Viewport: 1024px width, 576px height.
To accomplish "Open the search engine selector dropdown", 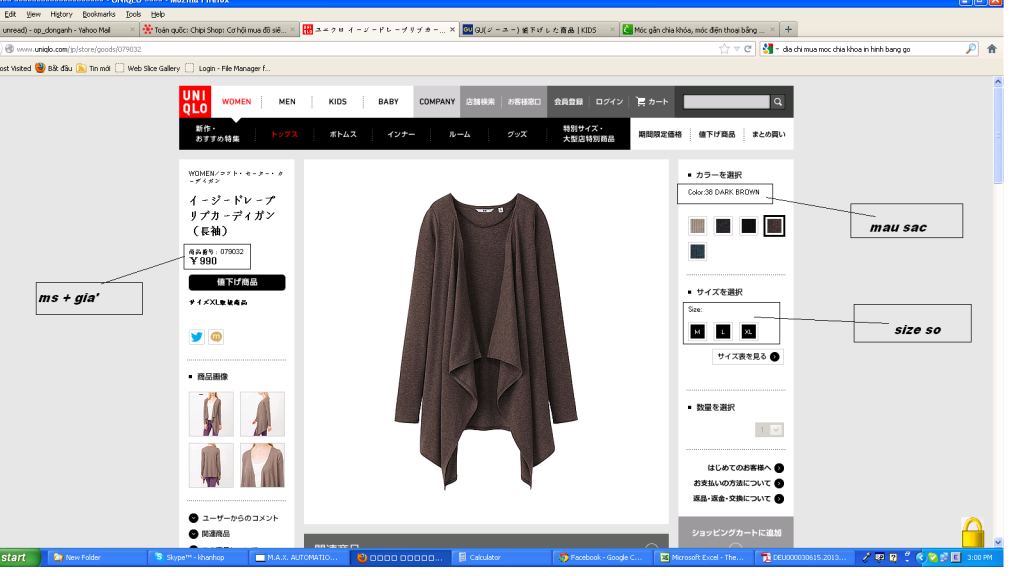I will (x=769, y=48).
